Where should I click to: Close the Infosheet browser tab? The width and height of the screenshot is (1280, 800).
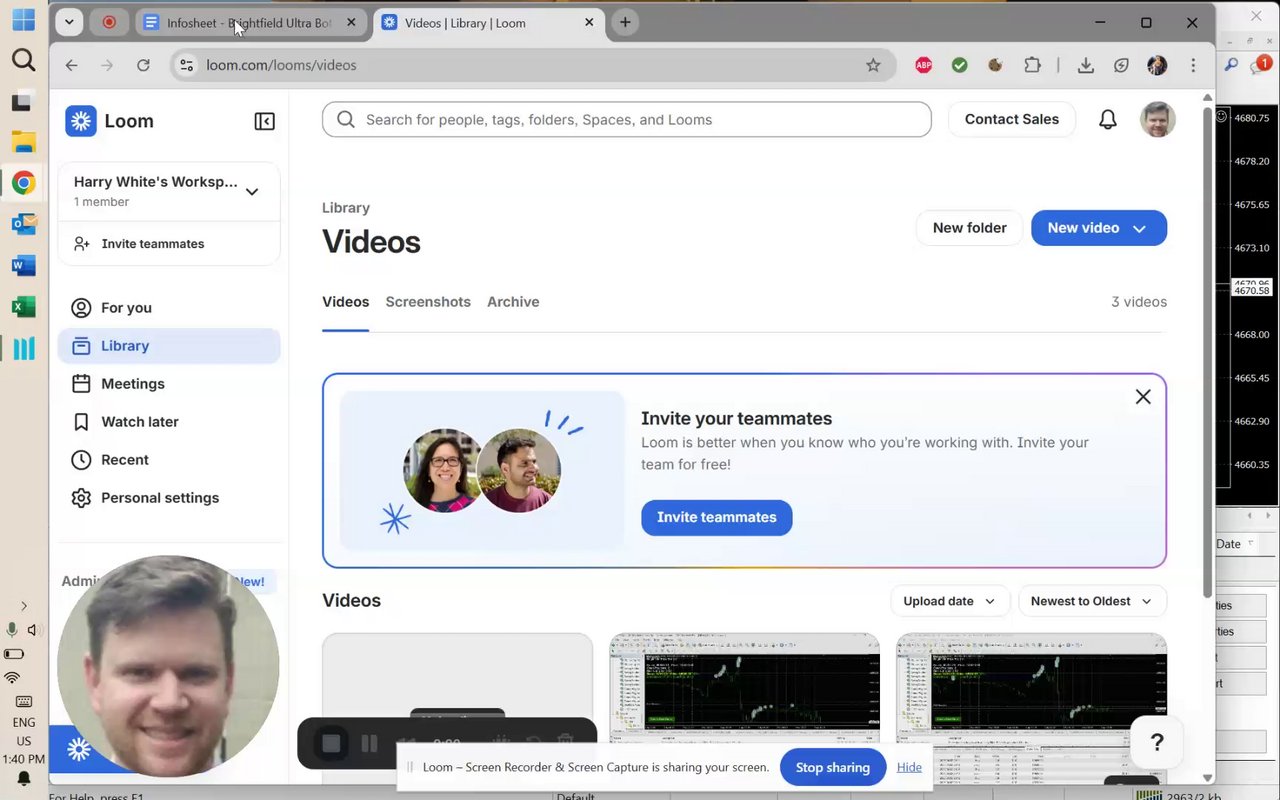point(351,22)
